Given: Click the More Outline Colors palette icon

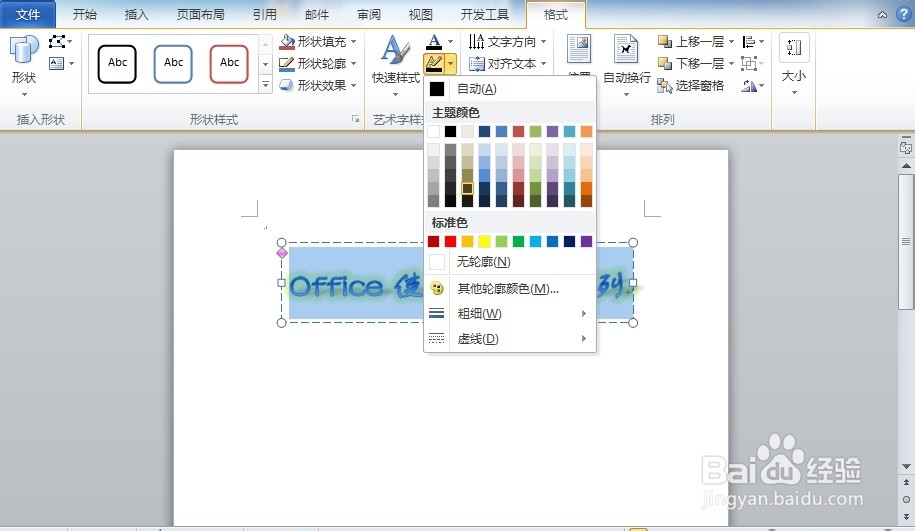Looking at the screenshot, I should pos(436,288).
